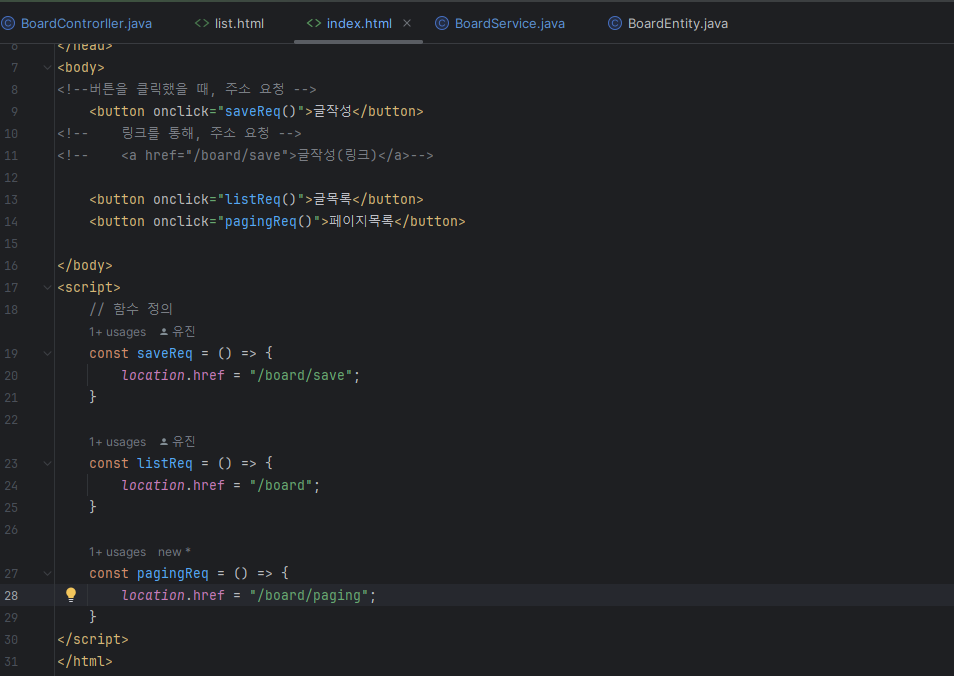Collapse the body tag fold arrow
This screenshot has width=954, height=676.
(47, 68)
